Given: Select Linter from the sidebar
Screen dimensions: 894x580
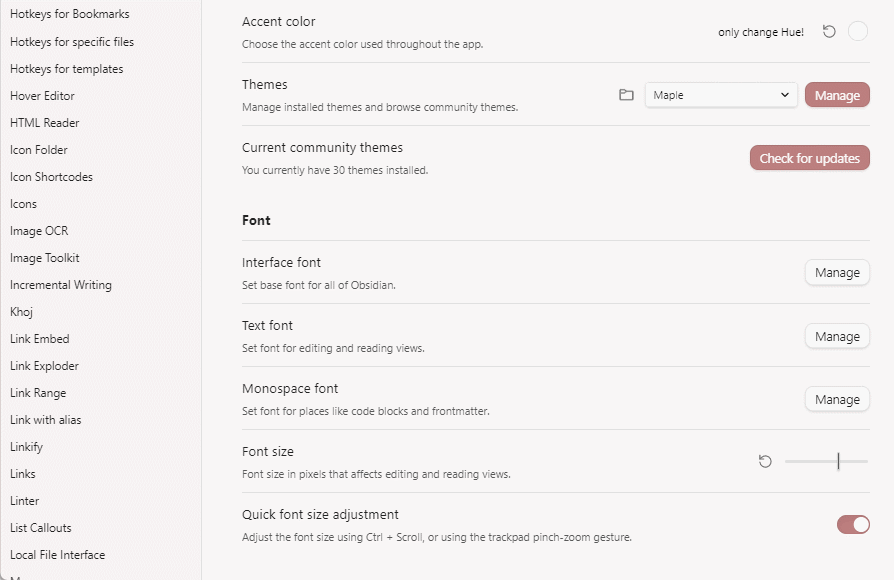Looking at the screenshot, I should (24, 500).
